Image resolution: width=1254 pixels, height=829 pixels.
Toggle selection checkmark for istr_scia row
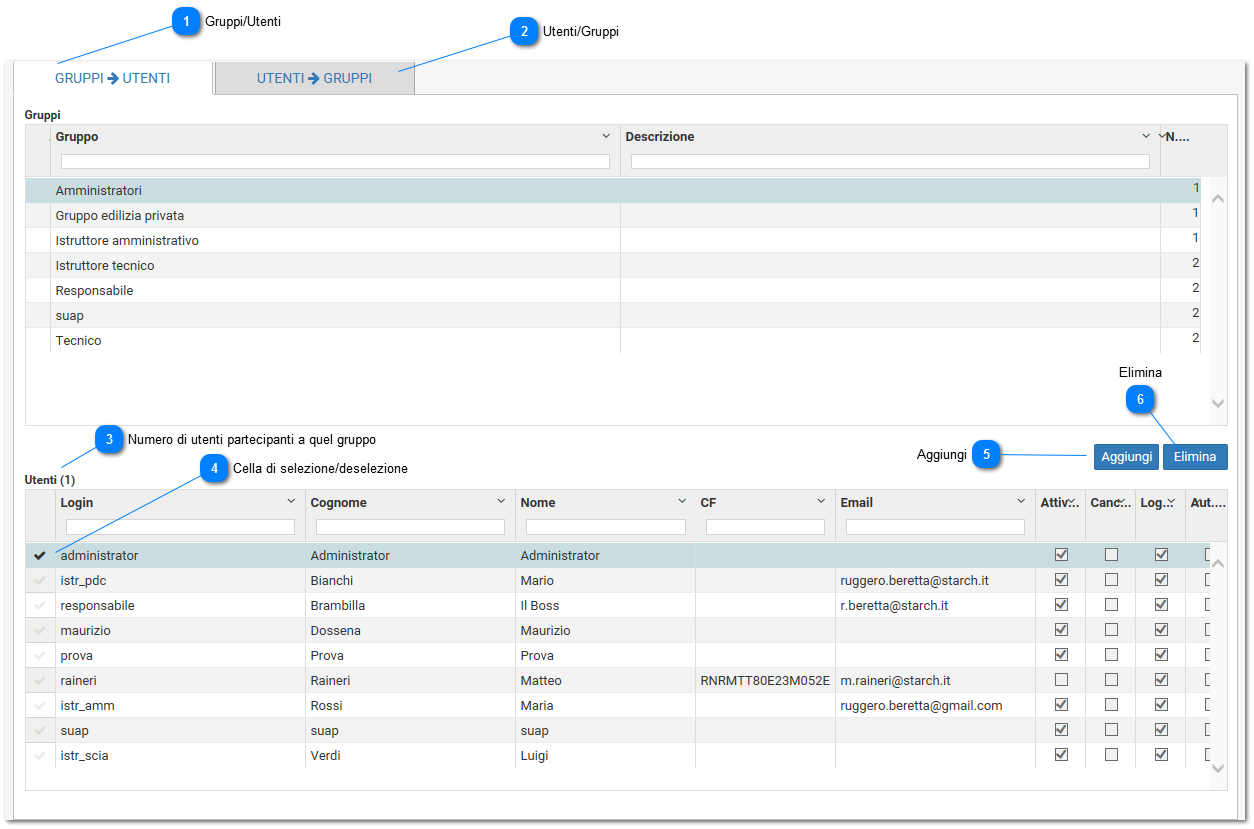click(40, 755)
